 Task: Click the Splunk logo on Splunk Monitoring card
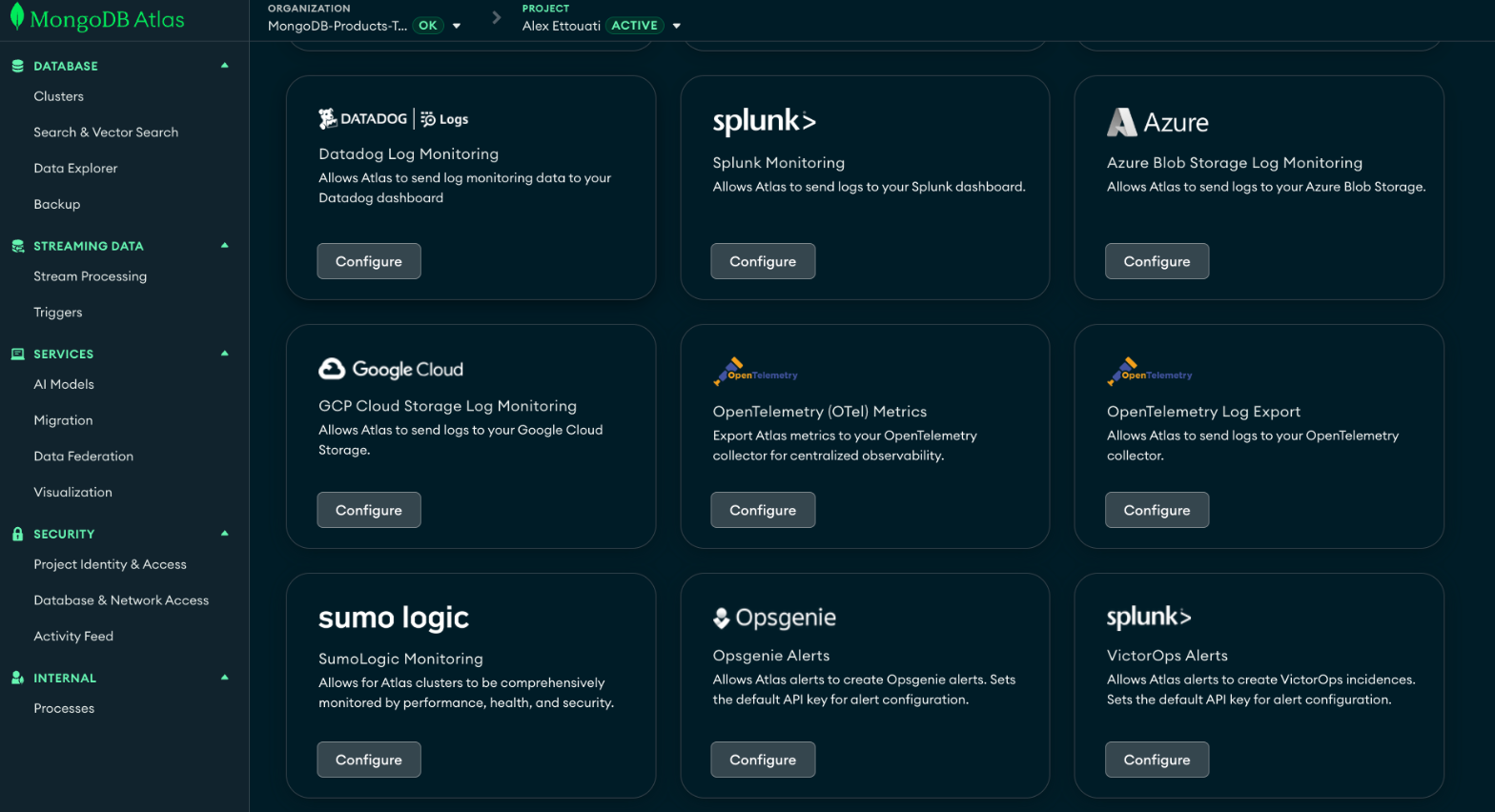click(x=765, y=121)
